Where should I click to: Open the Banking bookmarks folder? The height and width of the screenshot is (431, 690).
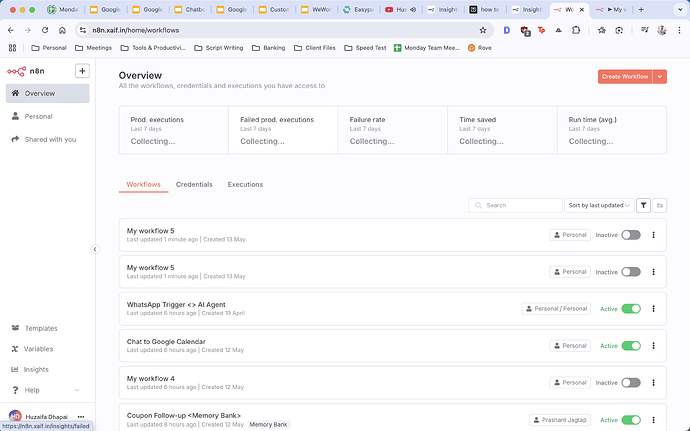click(x=268, y=48)
